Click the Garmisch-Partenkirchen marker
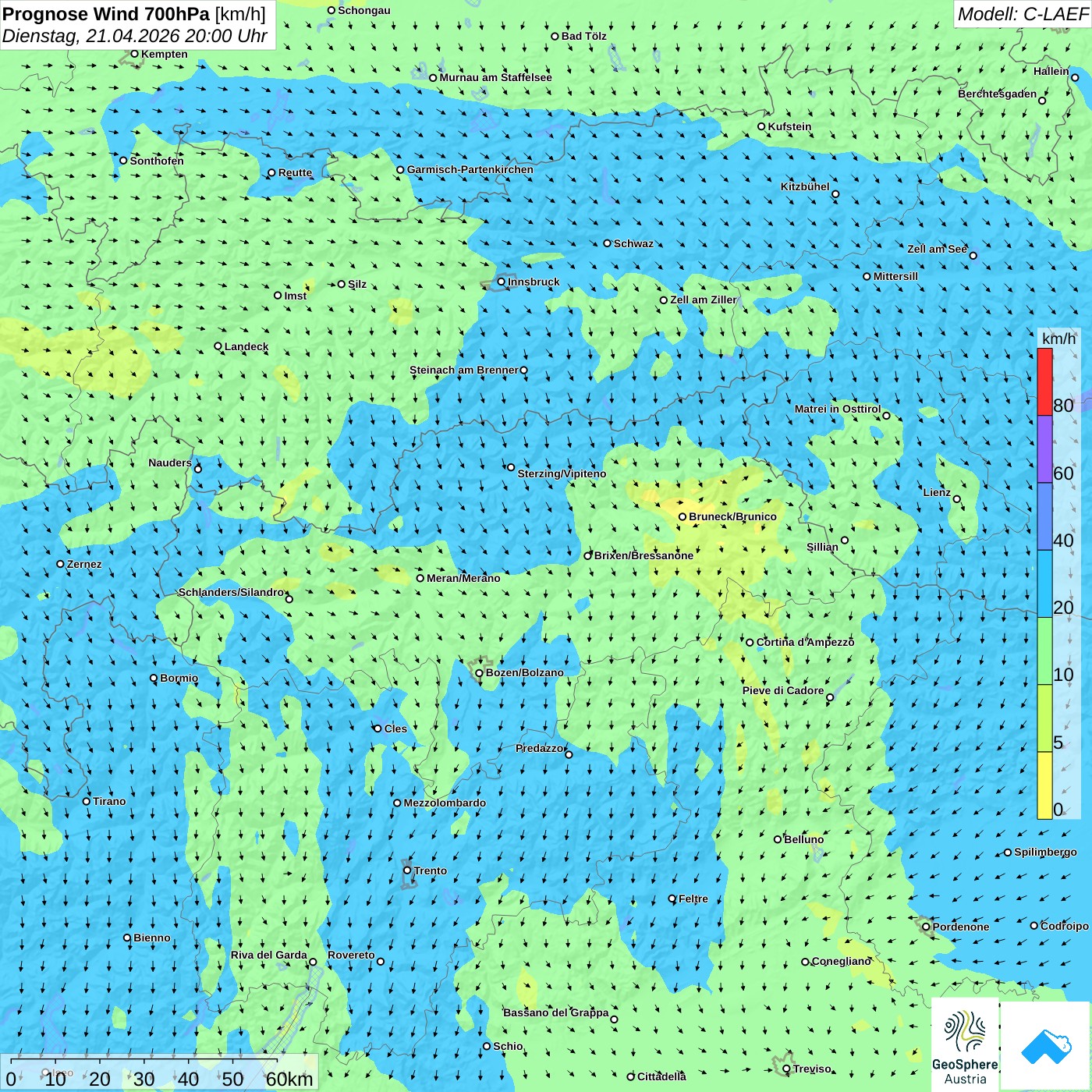 click(x=400, y=169)
